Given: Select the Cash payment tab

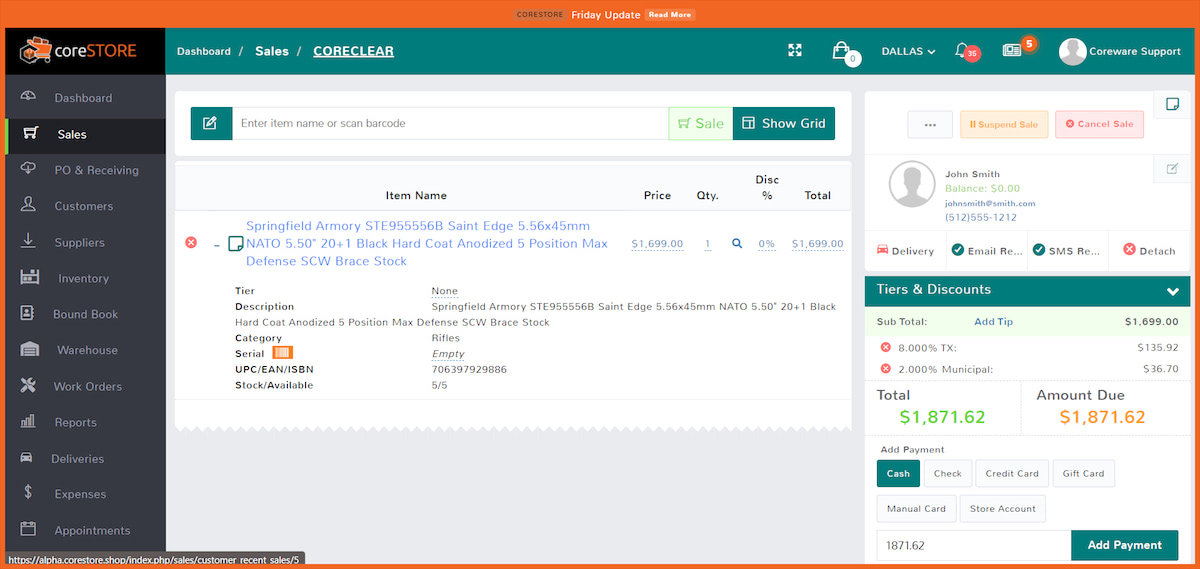Looking at the screenshot, I should [x=898, y=474].
